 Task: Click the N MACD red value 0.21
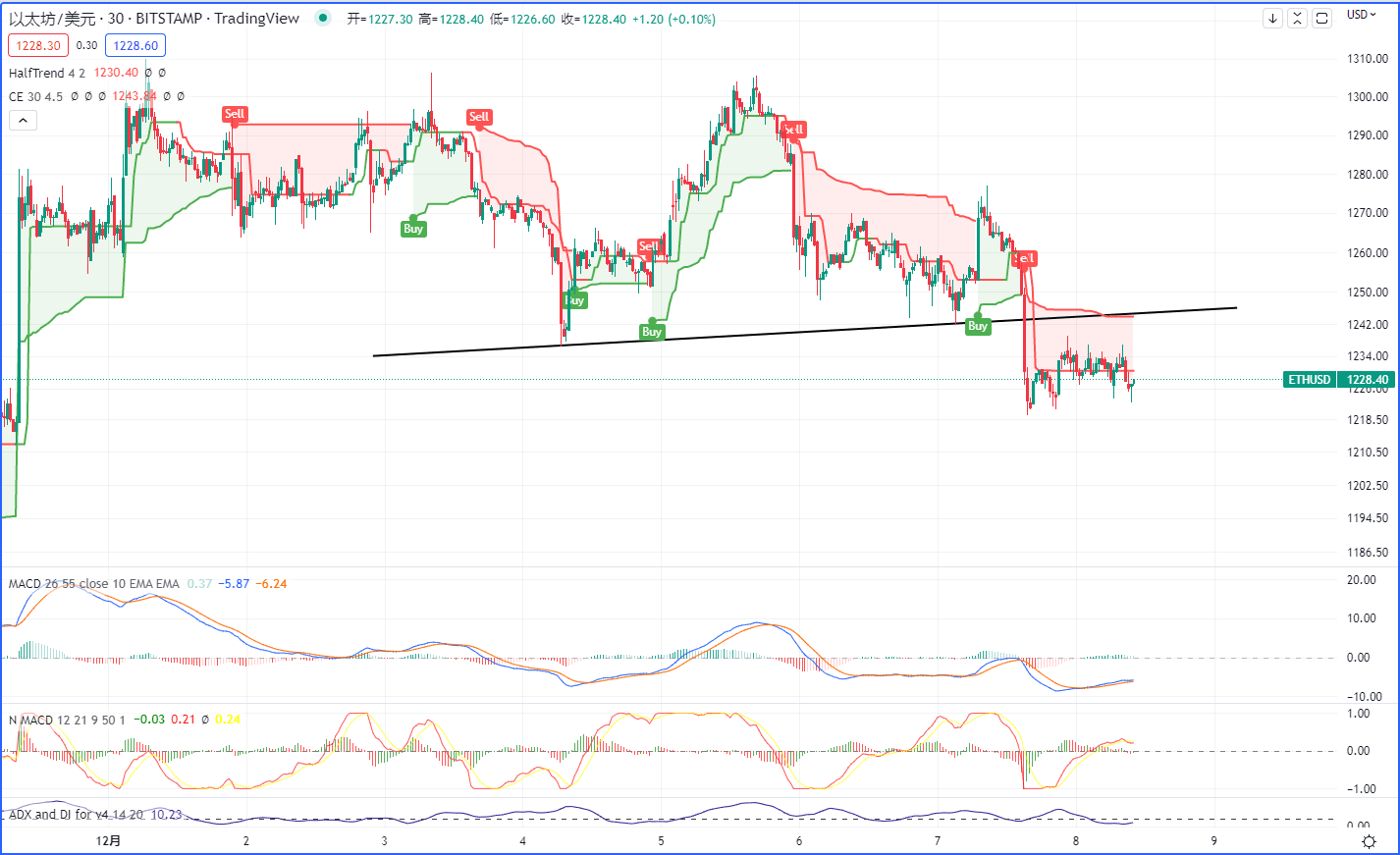(x=184, y=720)
